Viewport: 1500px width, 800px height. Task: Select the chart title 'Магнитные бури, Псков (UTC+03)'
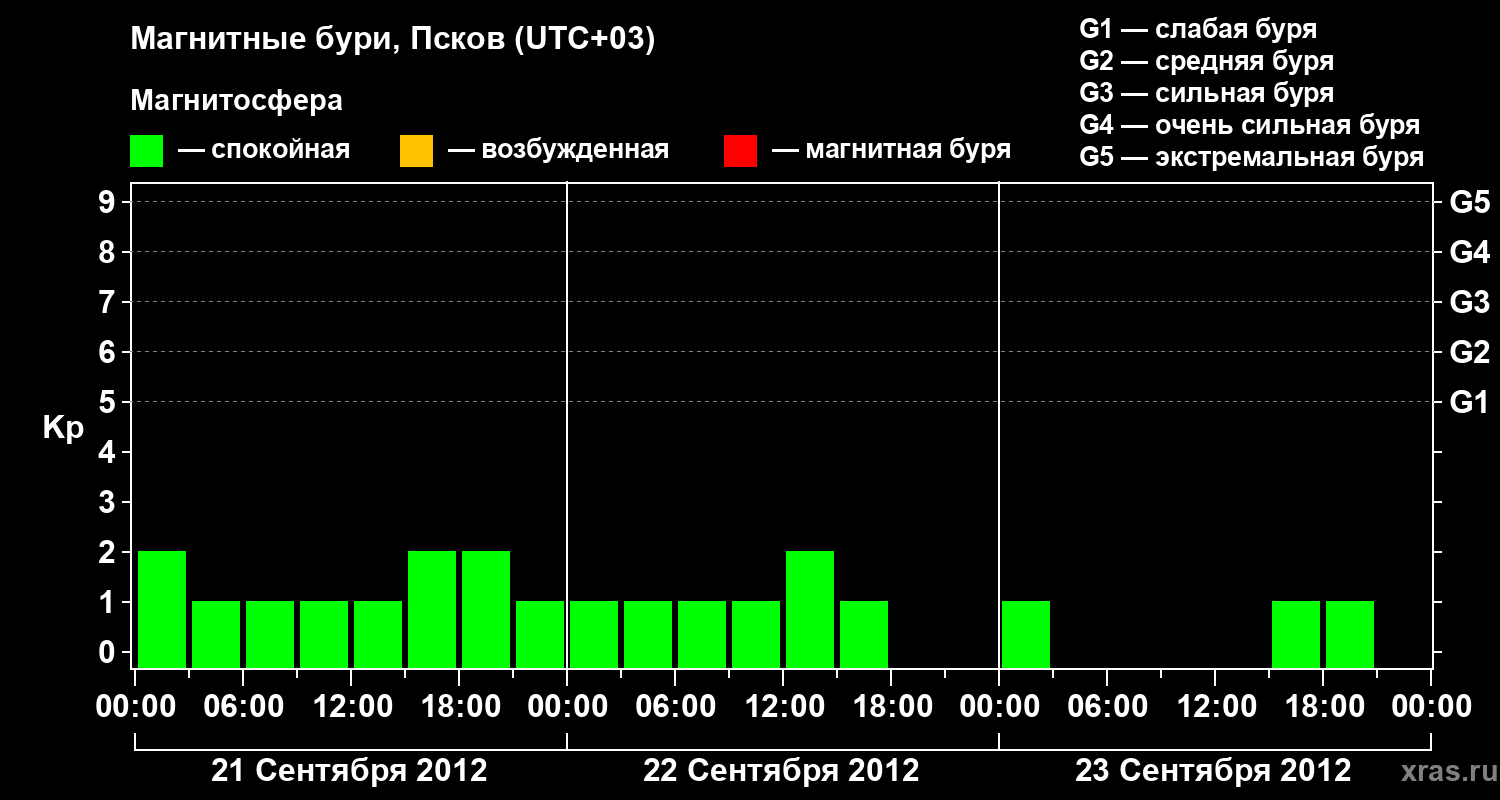(393, 40)
